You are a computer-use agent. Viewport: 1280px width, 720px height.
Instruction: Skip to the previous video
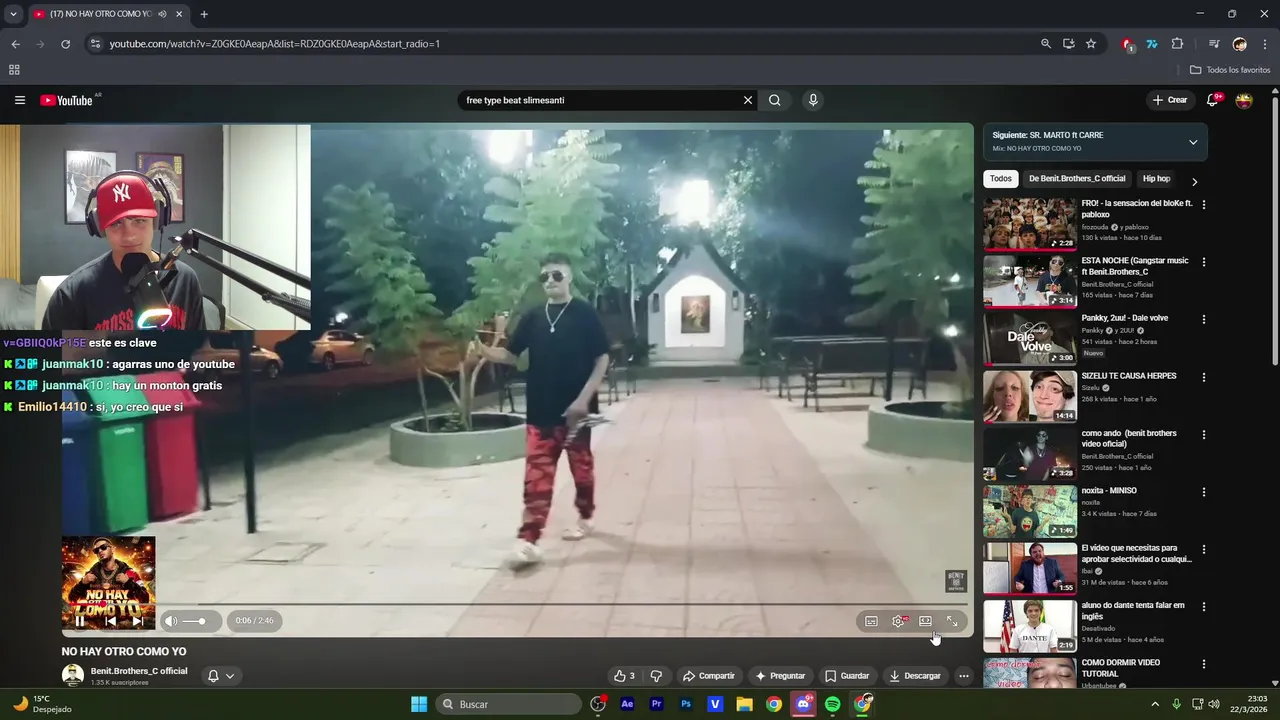[x=110, y=621]
